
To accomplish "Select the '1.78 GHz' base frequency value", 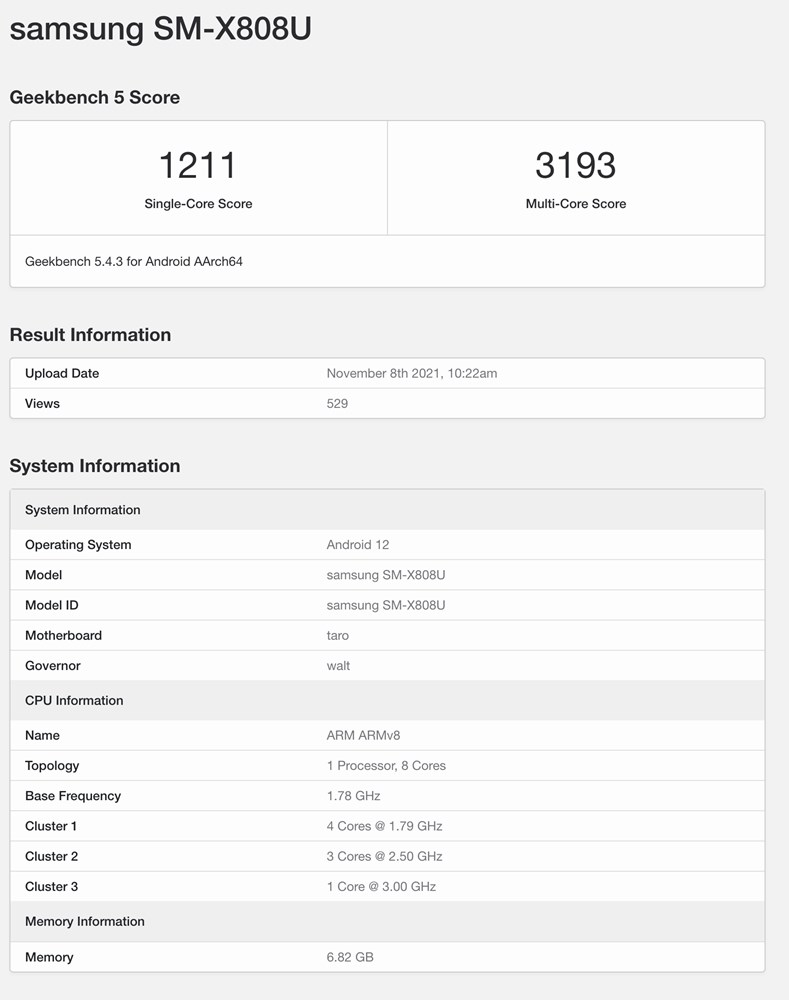I will (353, 796).
